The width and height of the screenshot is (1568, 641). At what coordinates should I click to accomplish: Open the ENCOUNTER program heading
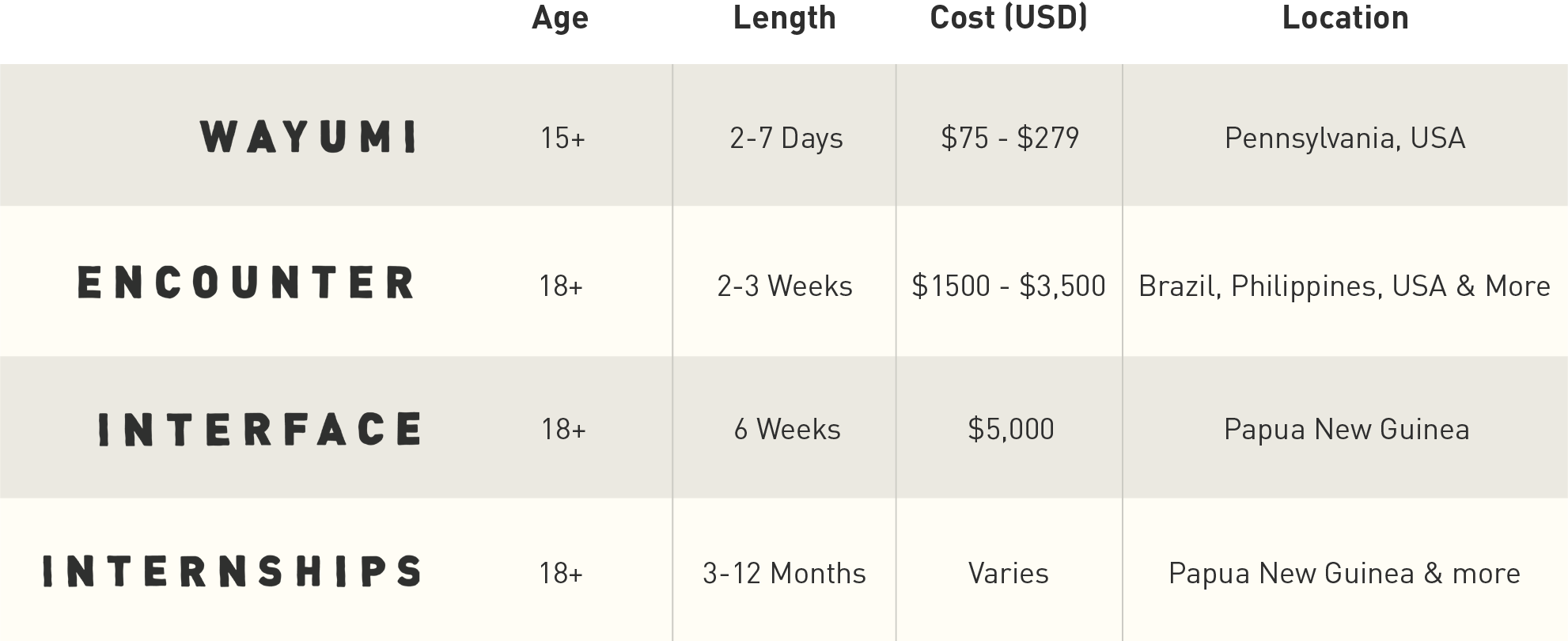[x=246, y=283]
